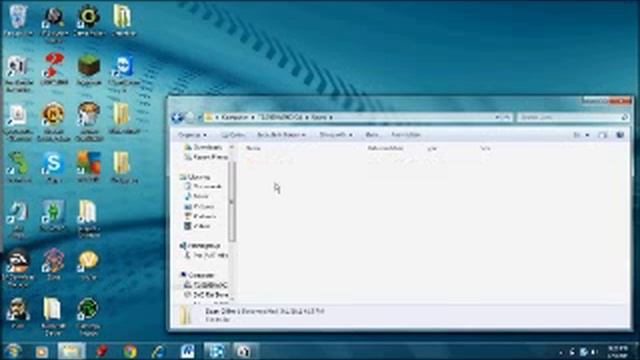Open the Windows Start orb

pyautogui.click(x=13, y=351)
